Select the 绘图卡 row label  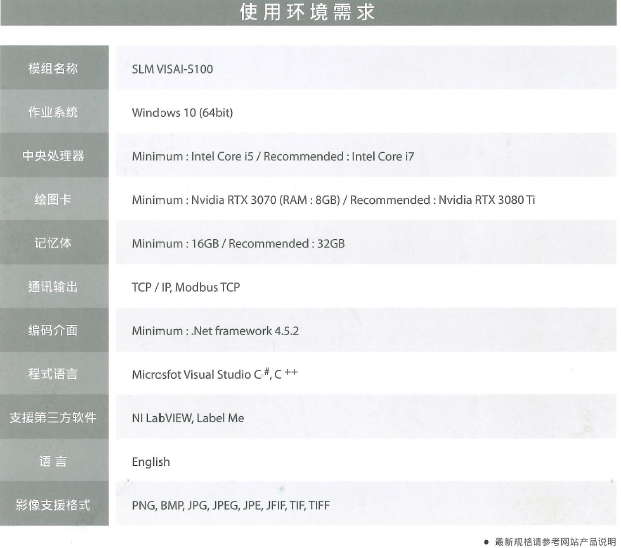click(54, 200)
